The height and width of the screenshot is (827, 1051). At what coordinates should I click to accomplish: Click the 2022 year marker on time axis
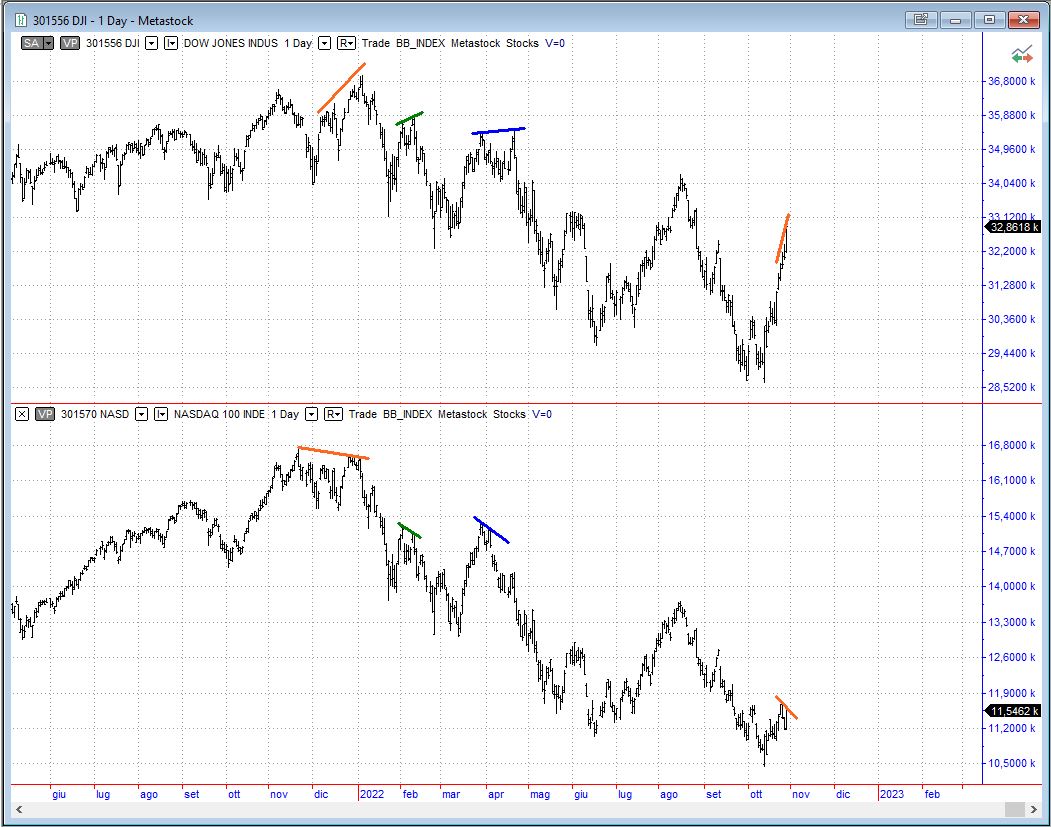[372, 794]
